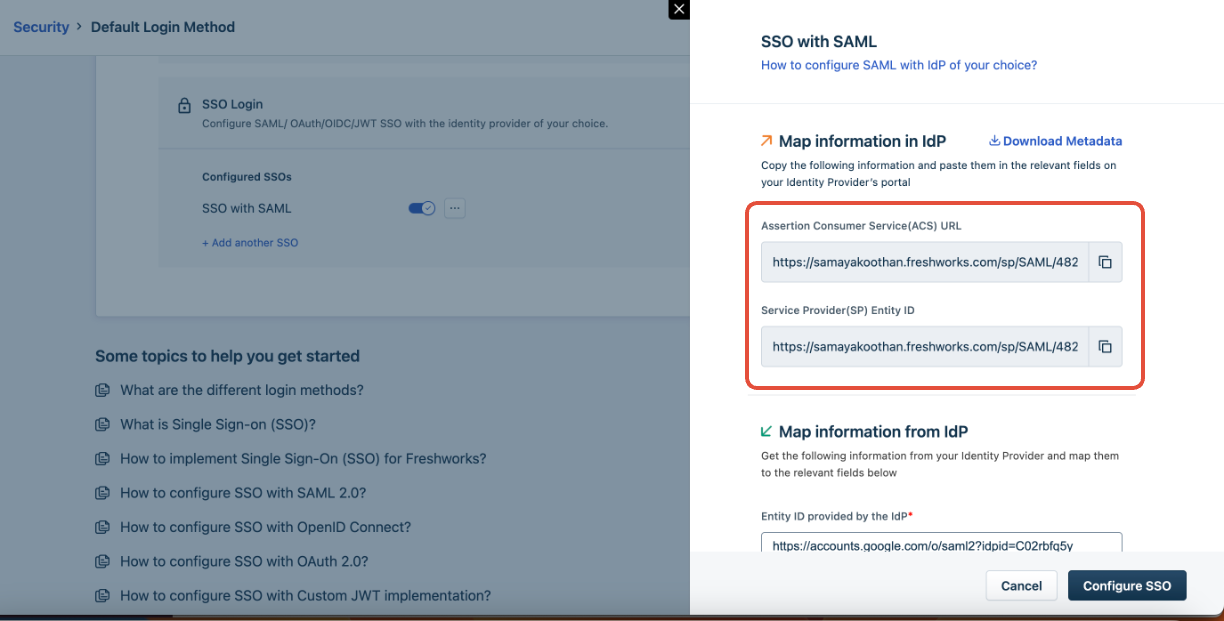The height and width of the screenshot is (621, 1224).
Task: Click the SSO Login heading
Action: [x=232, y=104]
